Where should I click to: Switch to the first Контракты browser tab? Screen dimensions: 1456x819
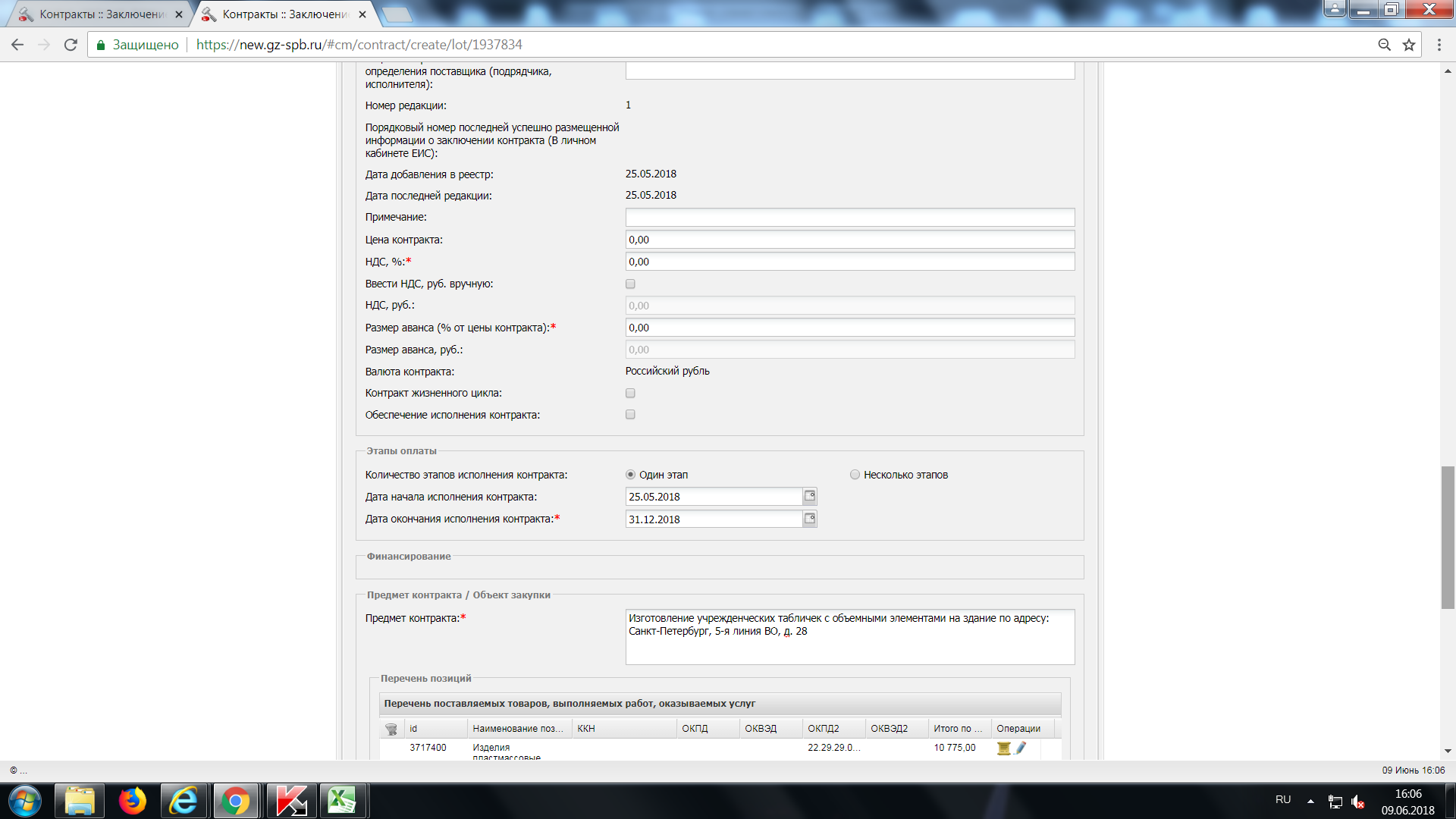tap(101, 14)
